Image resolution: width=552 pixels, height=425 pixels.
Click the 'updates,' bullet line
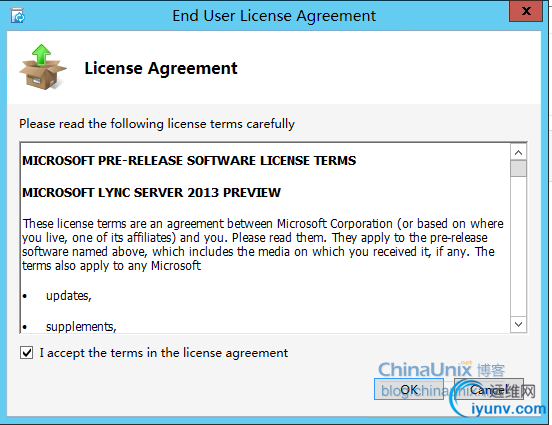tap(69, 296)
